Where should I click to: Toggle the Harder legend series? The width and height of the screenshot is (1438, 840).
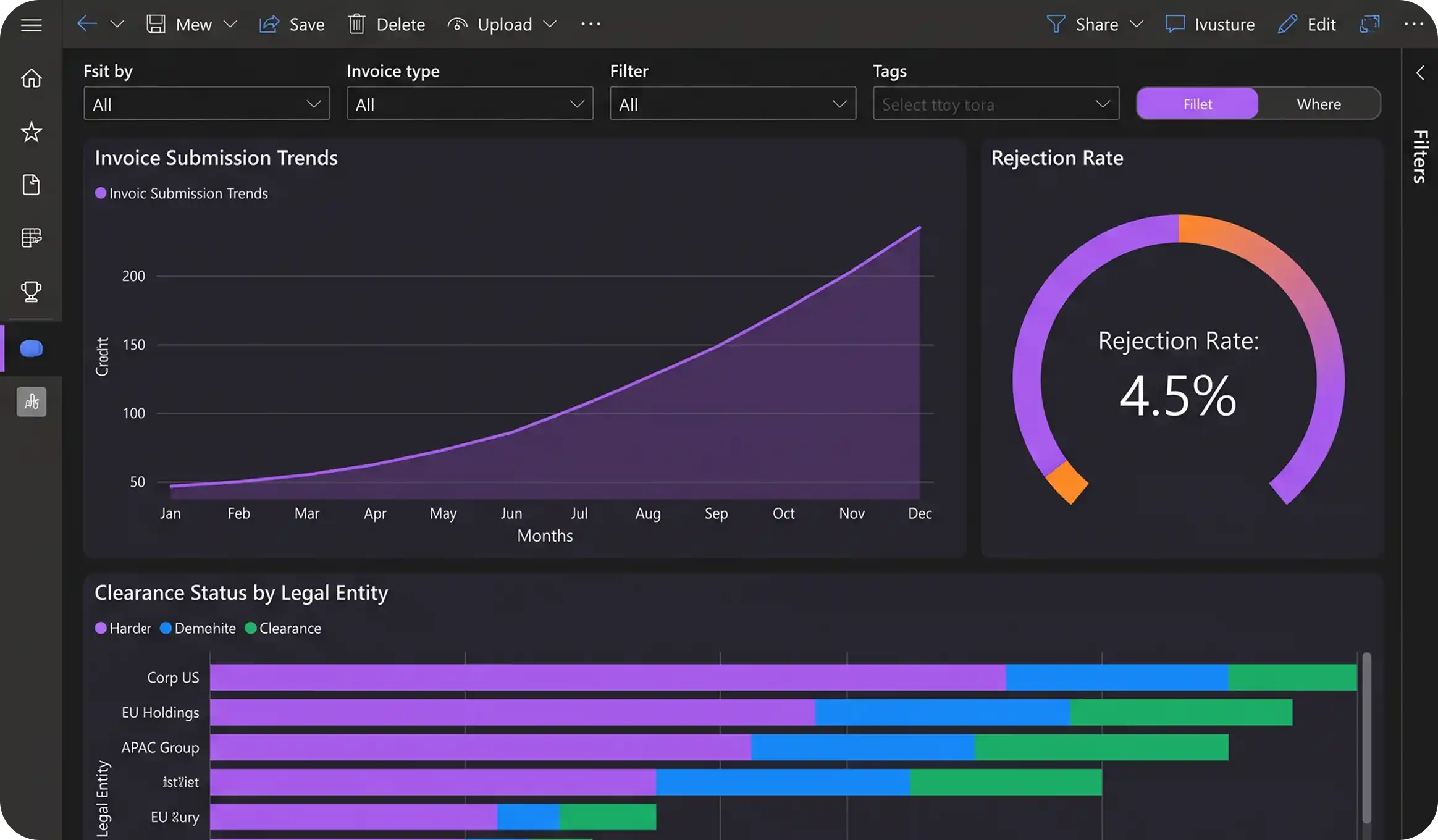point(123,628)
